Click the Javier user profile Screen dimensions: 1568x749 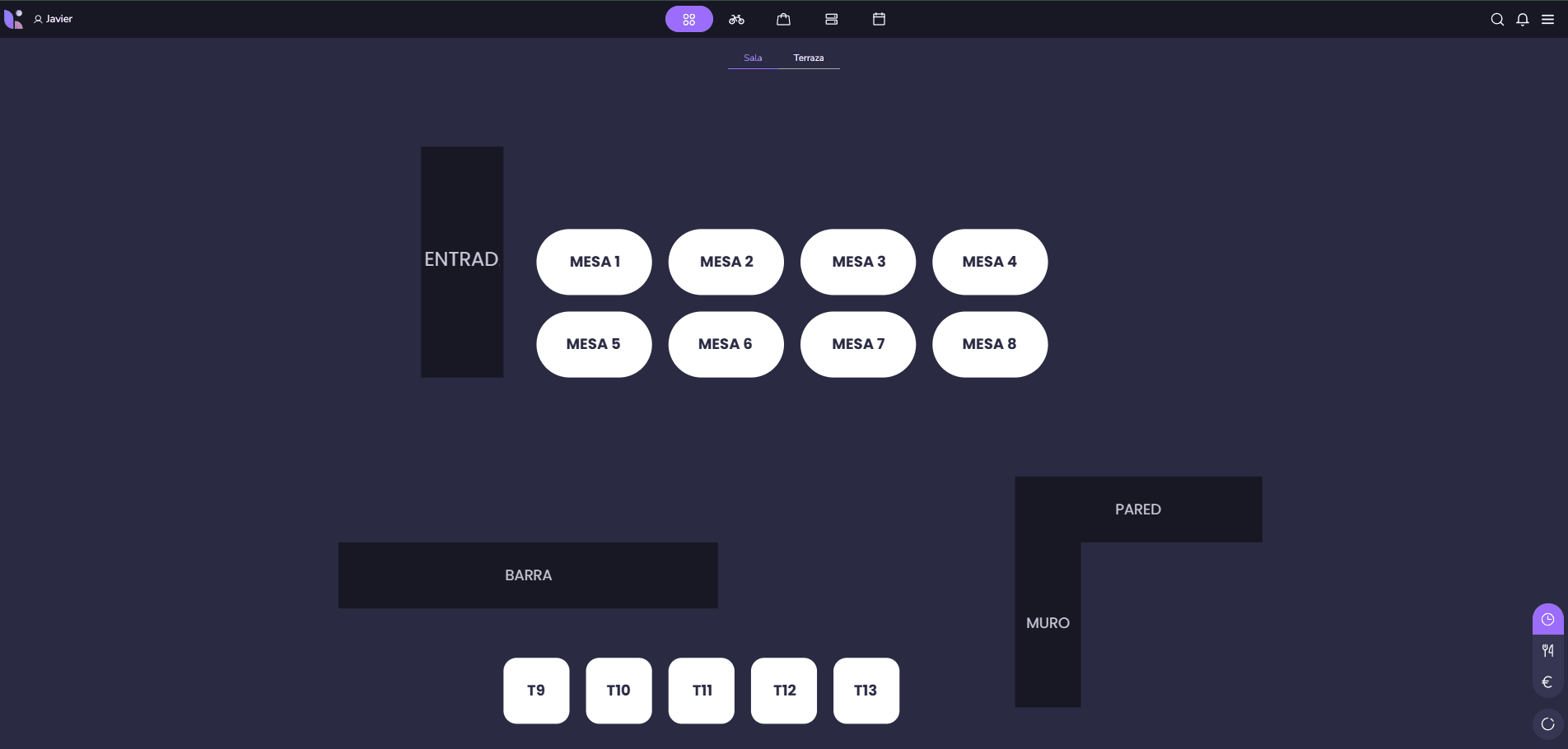coord(54,19)
